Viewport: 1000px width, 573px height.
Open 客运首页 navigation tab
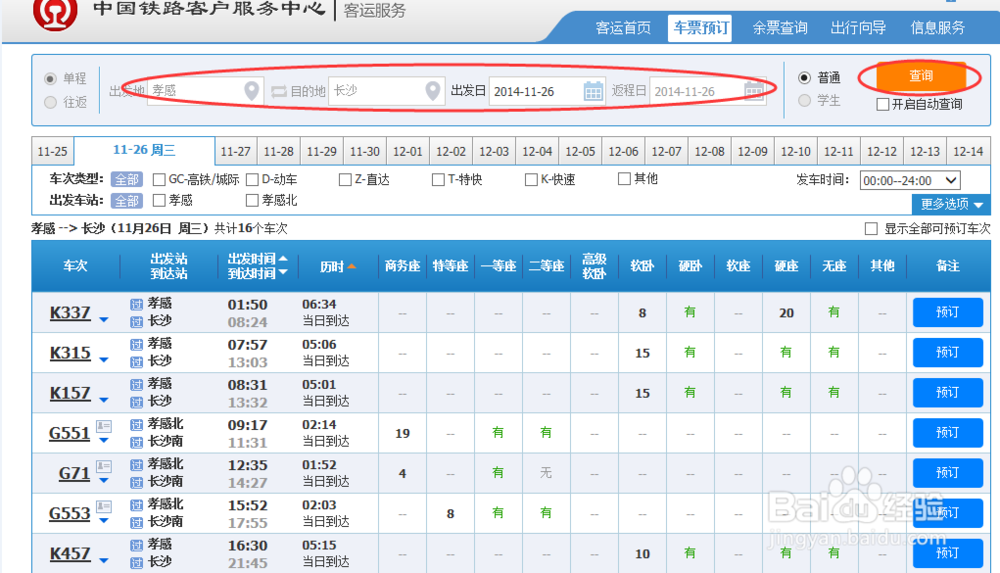tap(623, 28)
